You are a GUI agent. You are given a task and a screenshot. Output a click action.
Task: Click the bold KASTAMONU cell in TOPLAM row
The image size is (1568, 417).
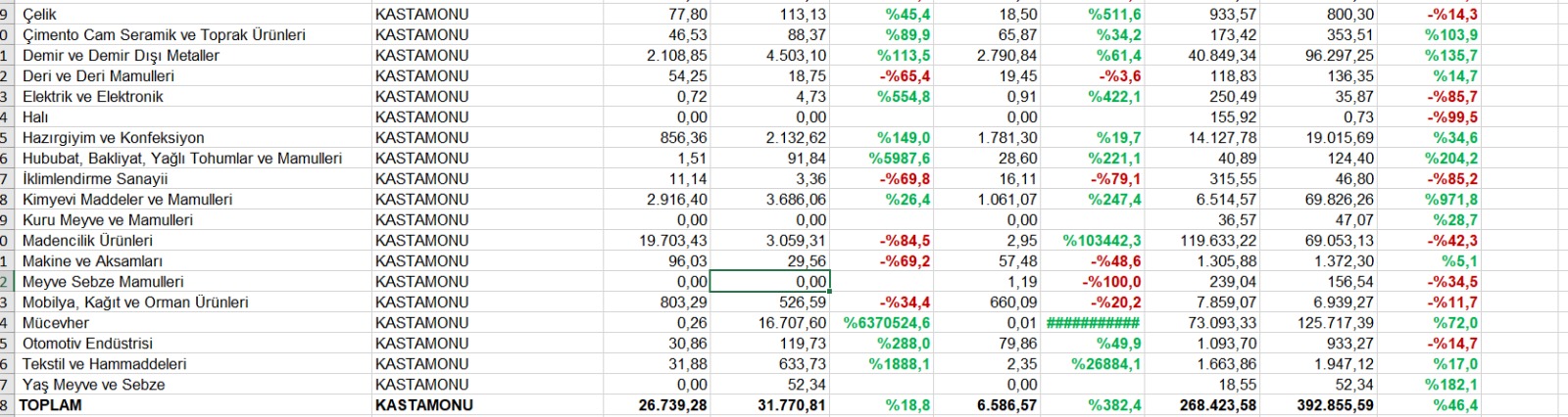click(x=423, y=405)
